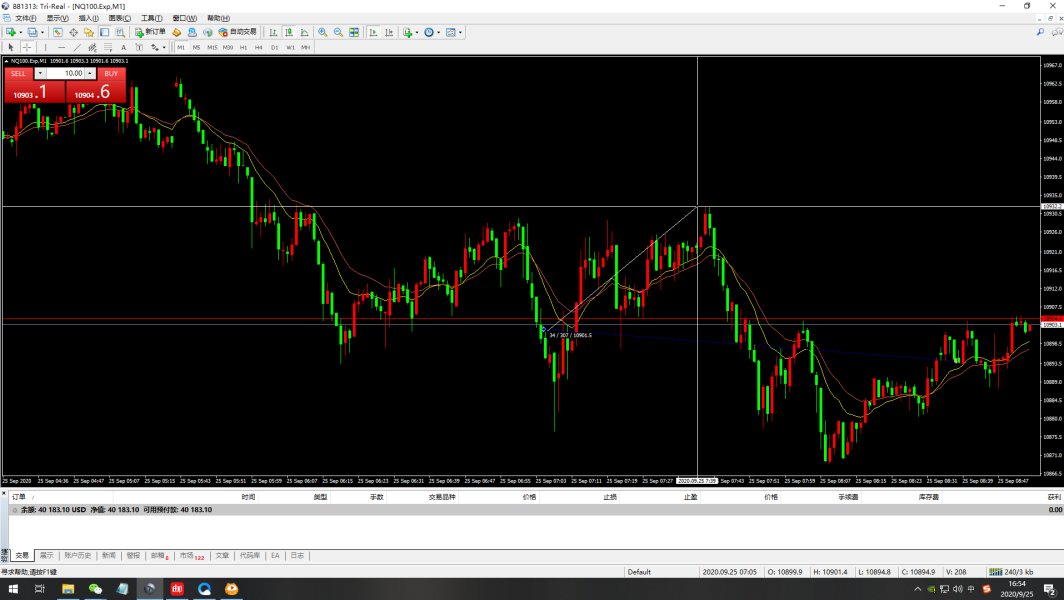The width and height of the screenshot is (1064, 600).
Task: Expand the arrows objects dropdown
Action: [x=164, y=48]
